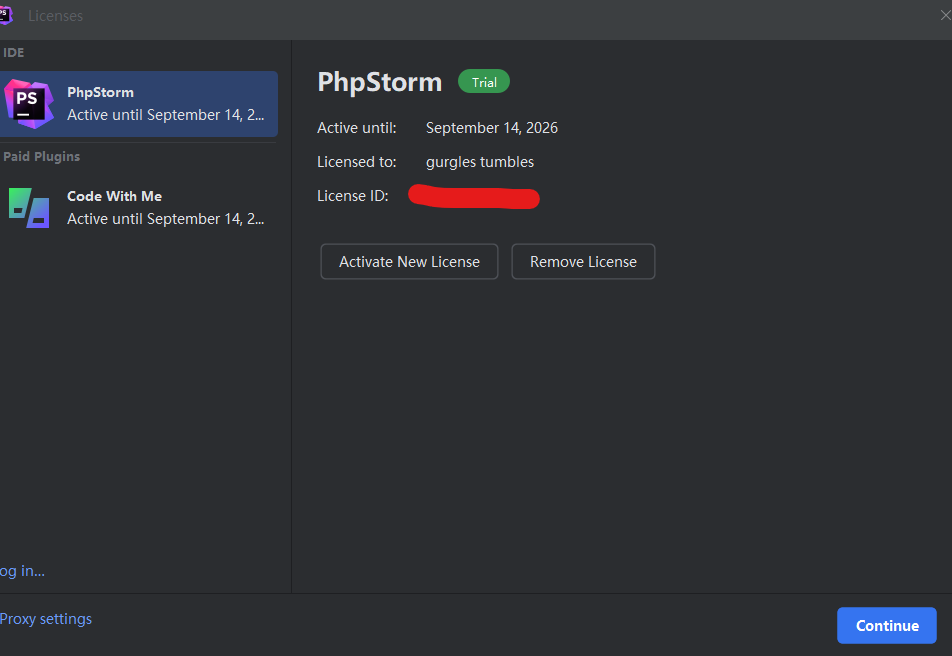Click Activate New License button
The height and width of the screenshot is (656, 952).
point(409,262)
